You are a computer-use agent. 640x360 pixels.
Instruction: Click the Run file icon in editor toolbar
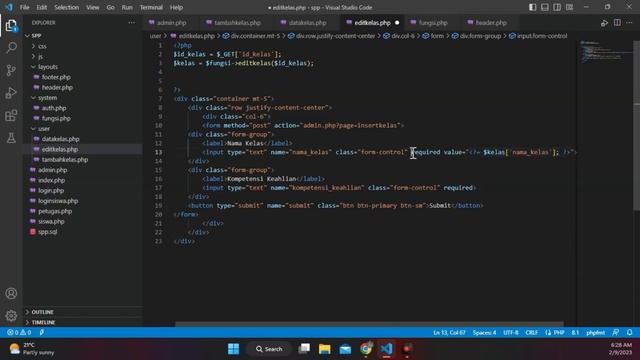tap(604, 23)
